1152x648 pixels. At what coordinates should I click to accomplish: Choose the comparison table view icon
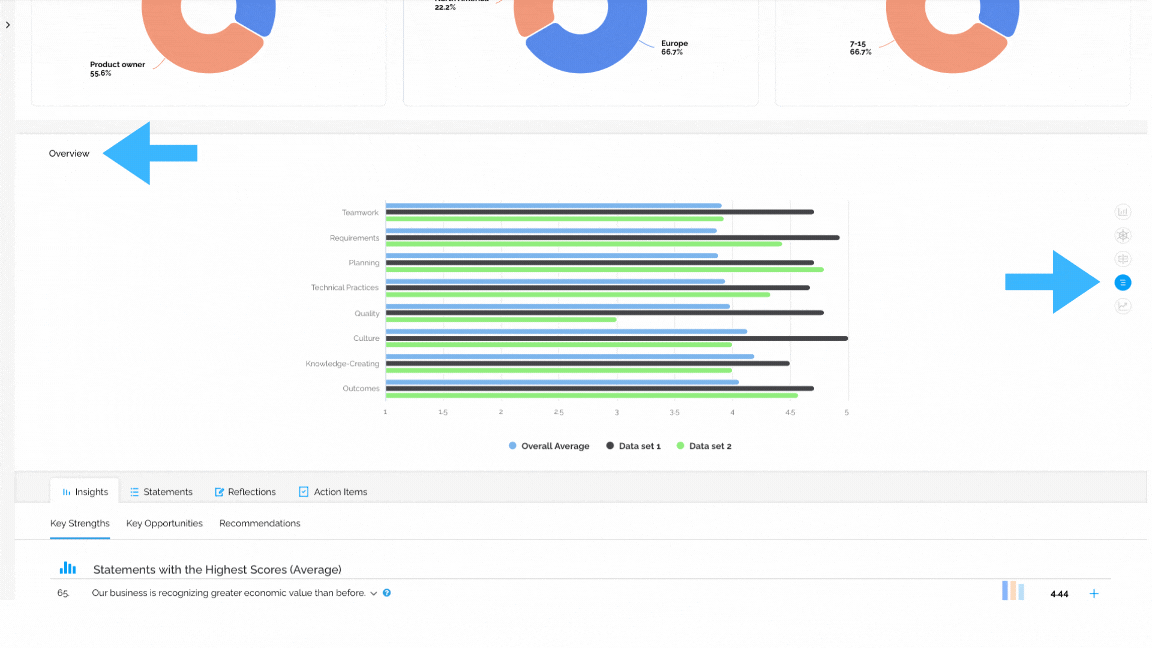pos(1123,259)
